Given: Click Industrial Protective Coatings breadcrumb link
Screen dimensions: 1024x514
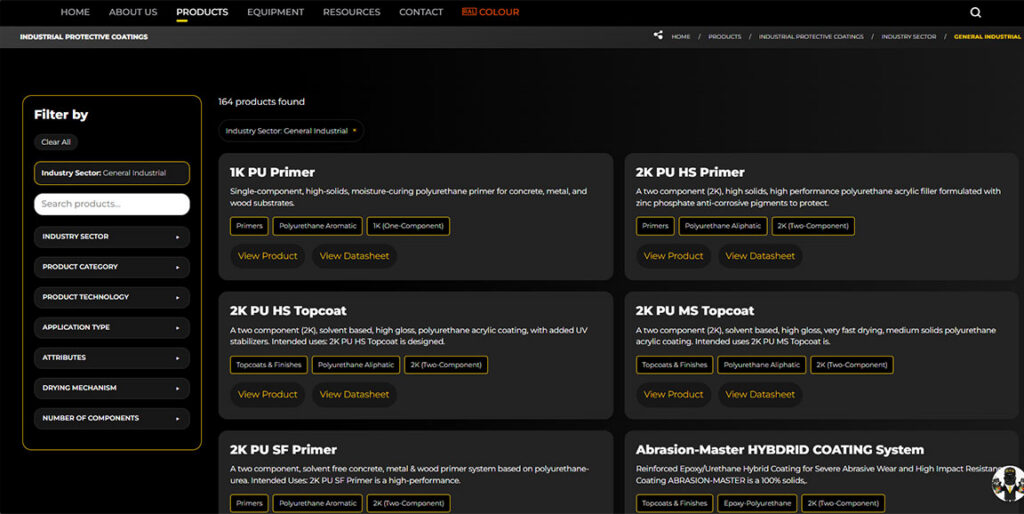Looking at the screenshot, I should pyautogui.click(x=811, y=37).
